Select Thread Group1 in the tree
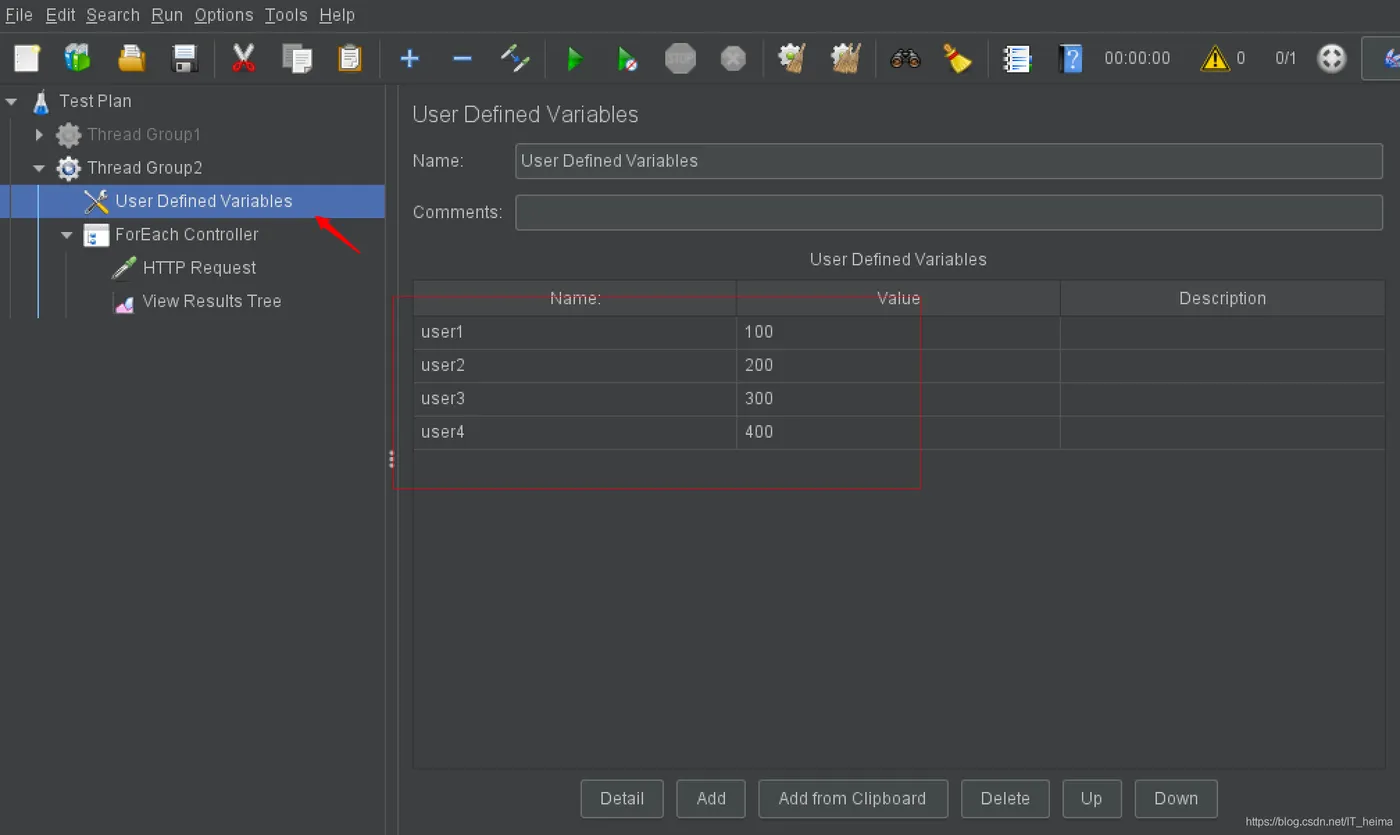The height and width of the screenshot is (835, 1400). [144, 134]
